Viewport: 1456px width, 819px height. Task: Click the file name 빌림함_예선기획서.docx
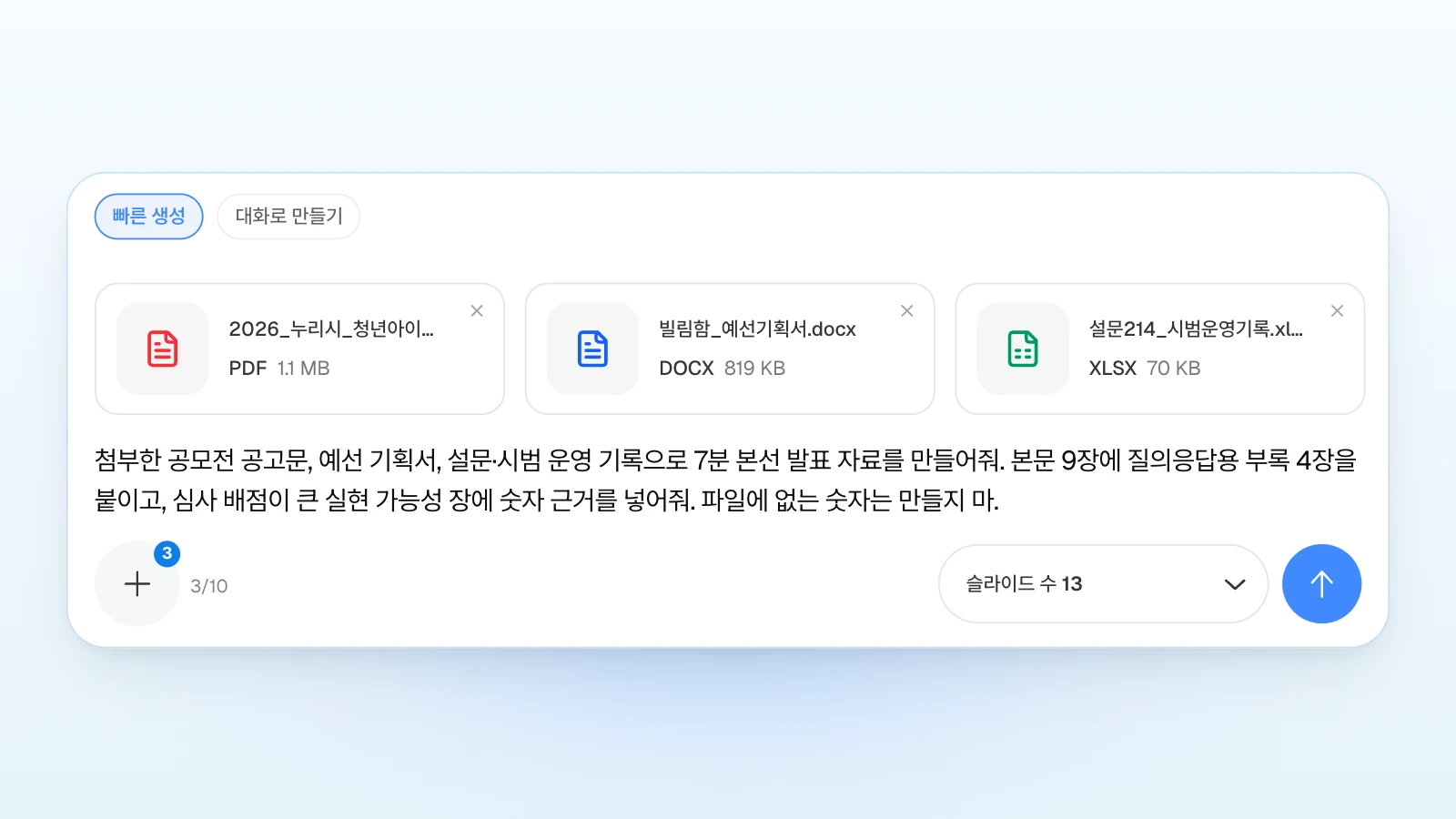757,329
